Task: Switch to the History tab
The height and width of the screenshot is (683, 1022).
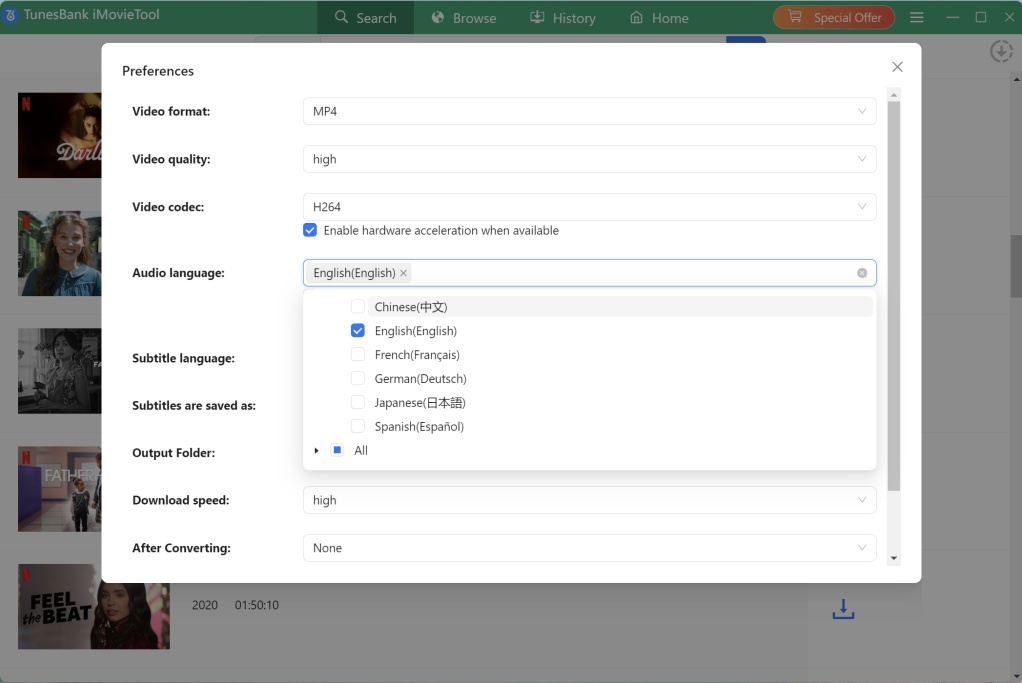Action: (563, 17)
